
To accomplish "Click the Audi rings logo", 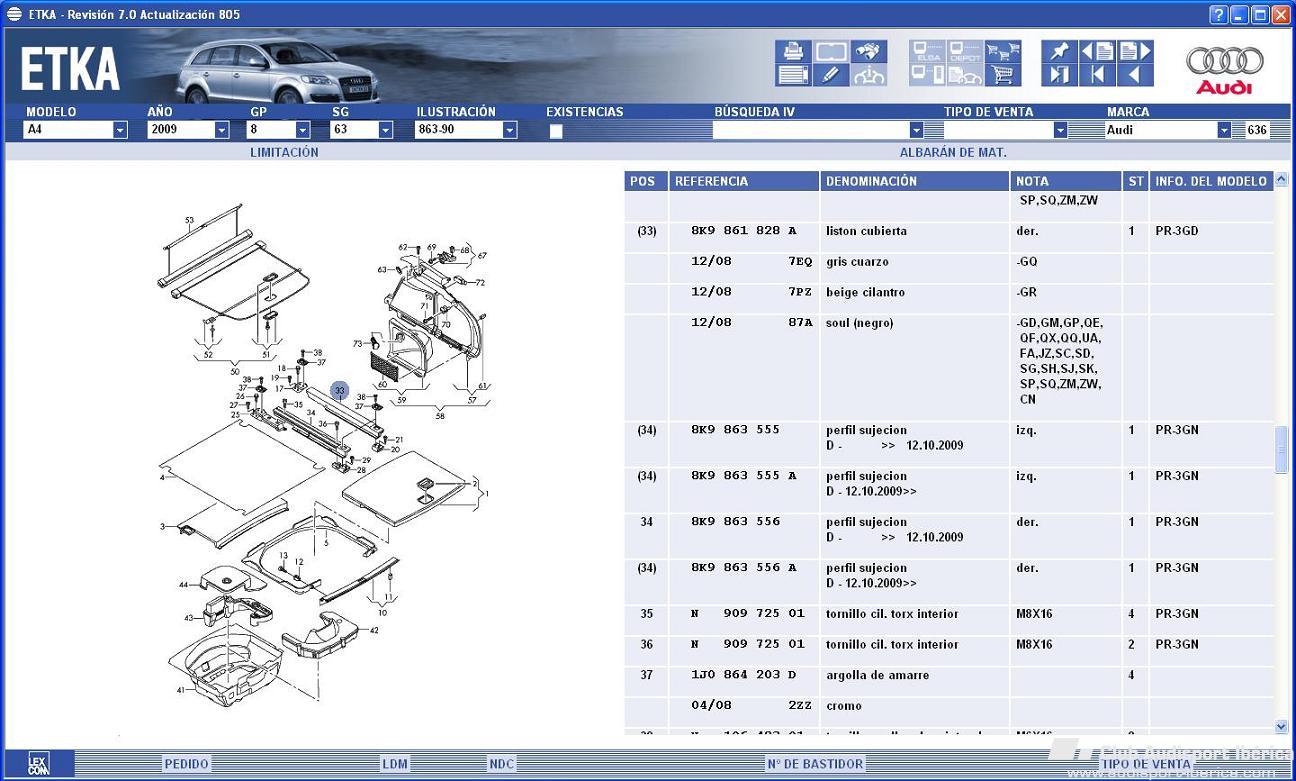I will tap(1224, 61).
